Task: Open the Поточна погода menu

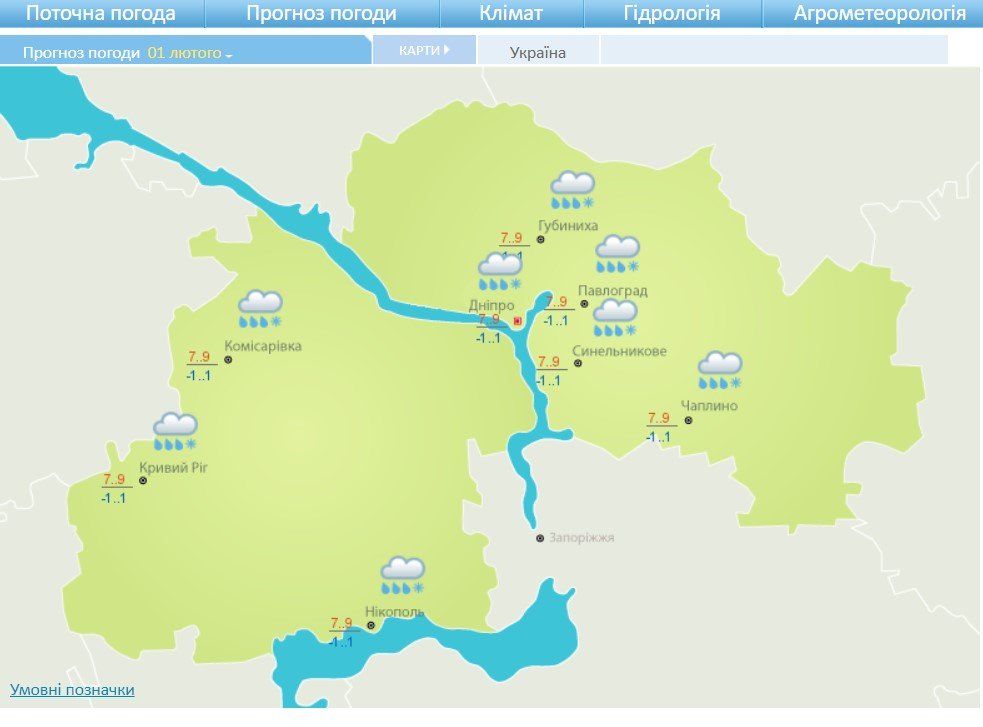Action: coord(100,13)
